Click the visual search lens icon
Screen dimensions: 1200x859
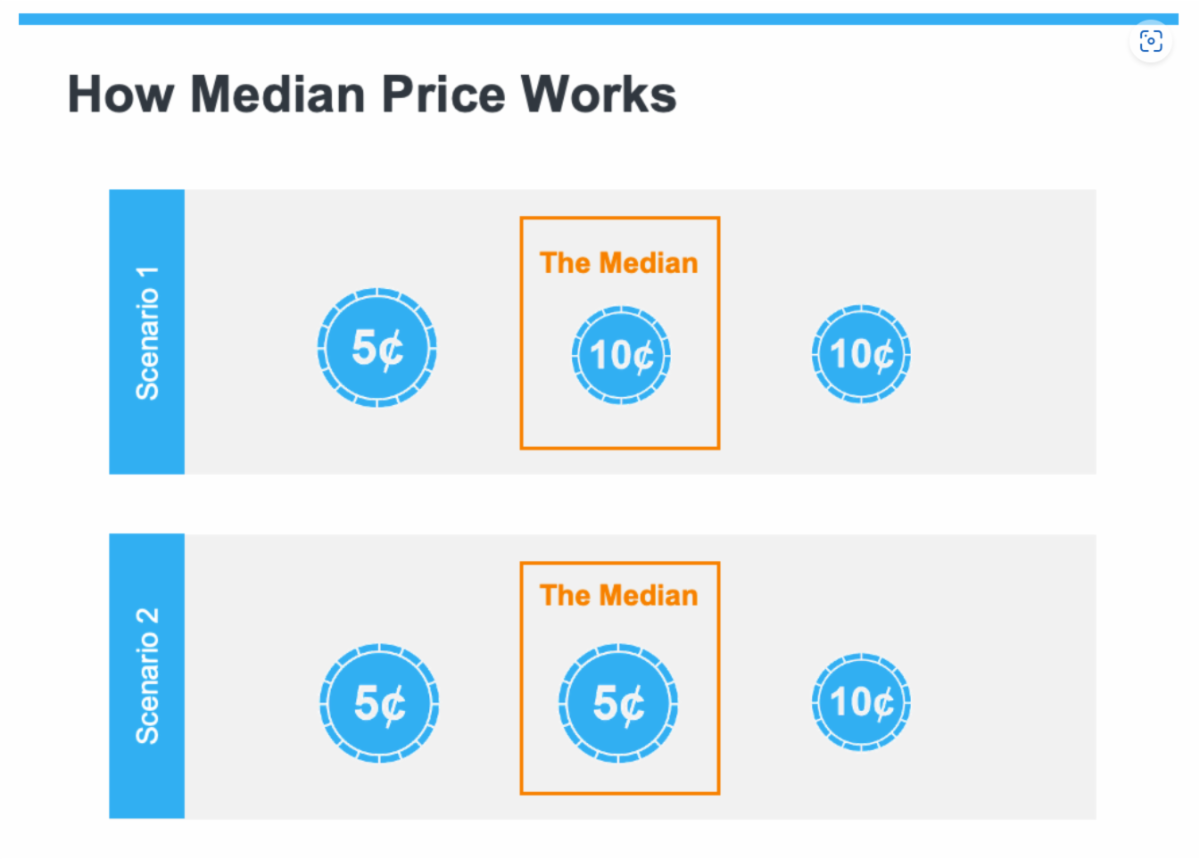pos(1150,41)
